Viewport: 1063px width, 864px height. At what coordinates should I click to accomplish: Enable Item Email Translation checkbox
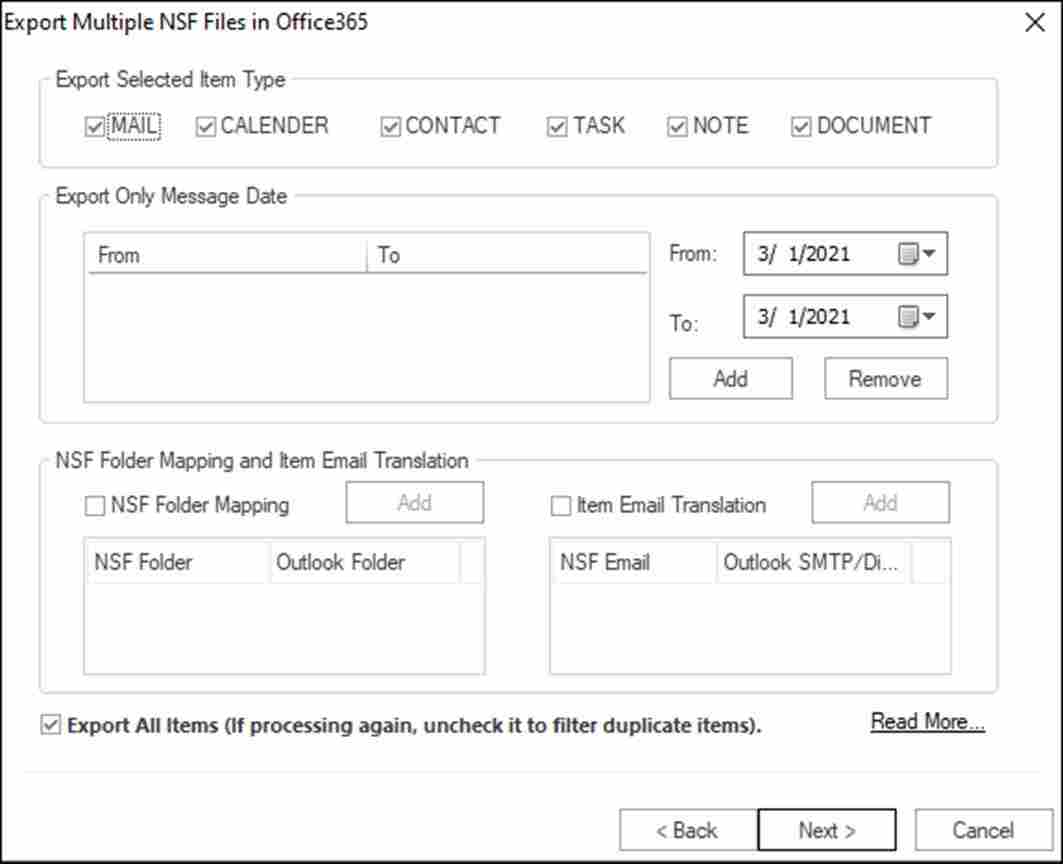click(x=561, y=506)
